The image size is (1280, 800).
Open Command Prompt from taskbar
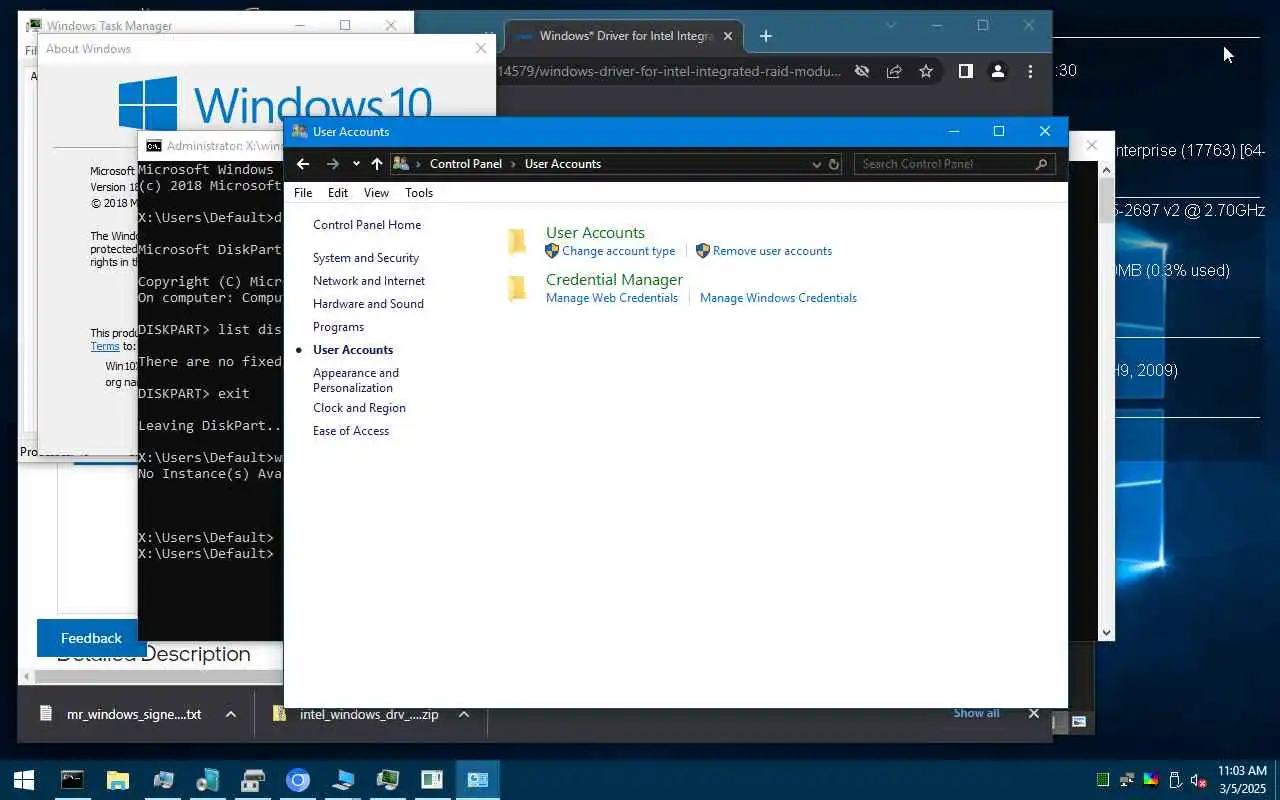(x=72, y=780)
